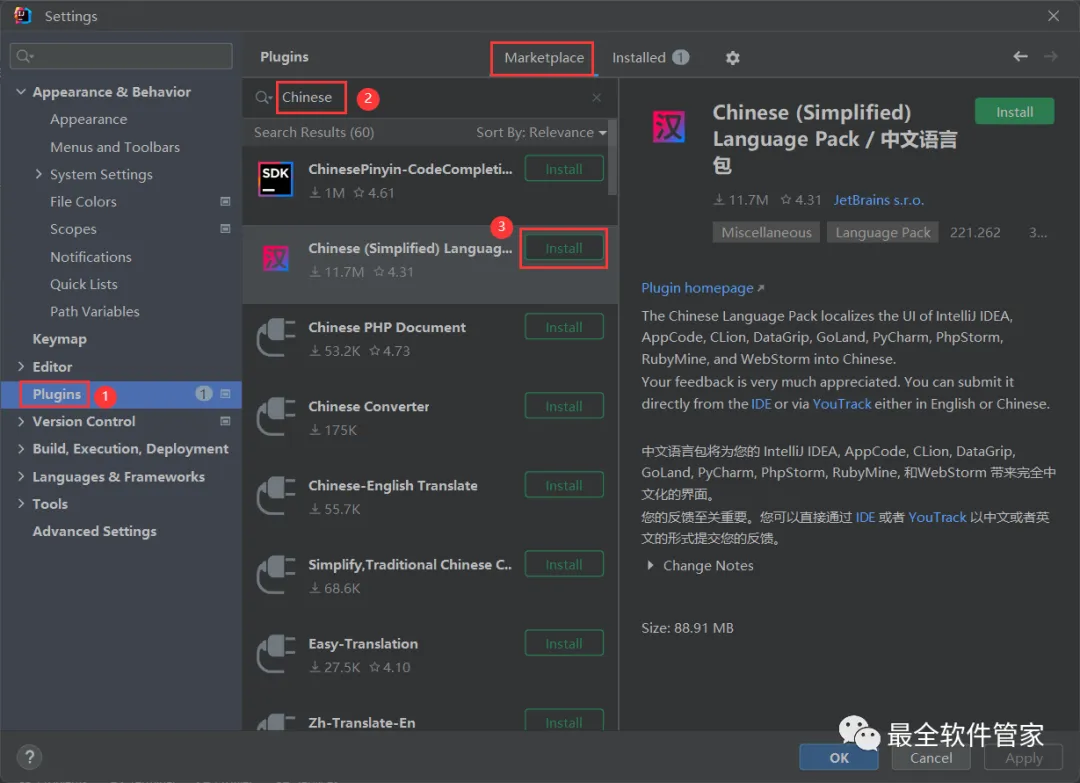Install Chinese (Simplified) Language Pack from list

pyautogui.click(x=564, y=248)
